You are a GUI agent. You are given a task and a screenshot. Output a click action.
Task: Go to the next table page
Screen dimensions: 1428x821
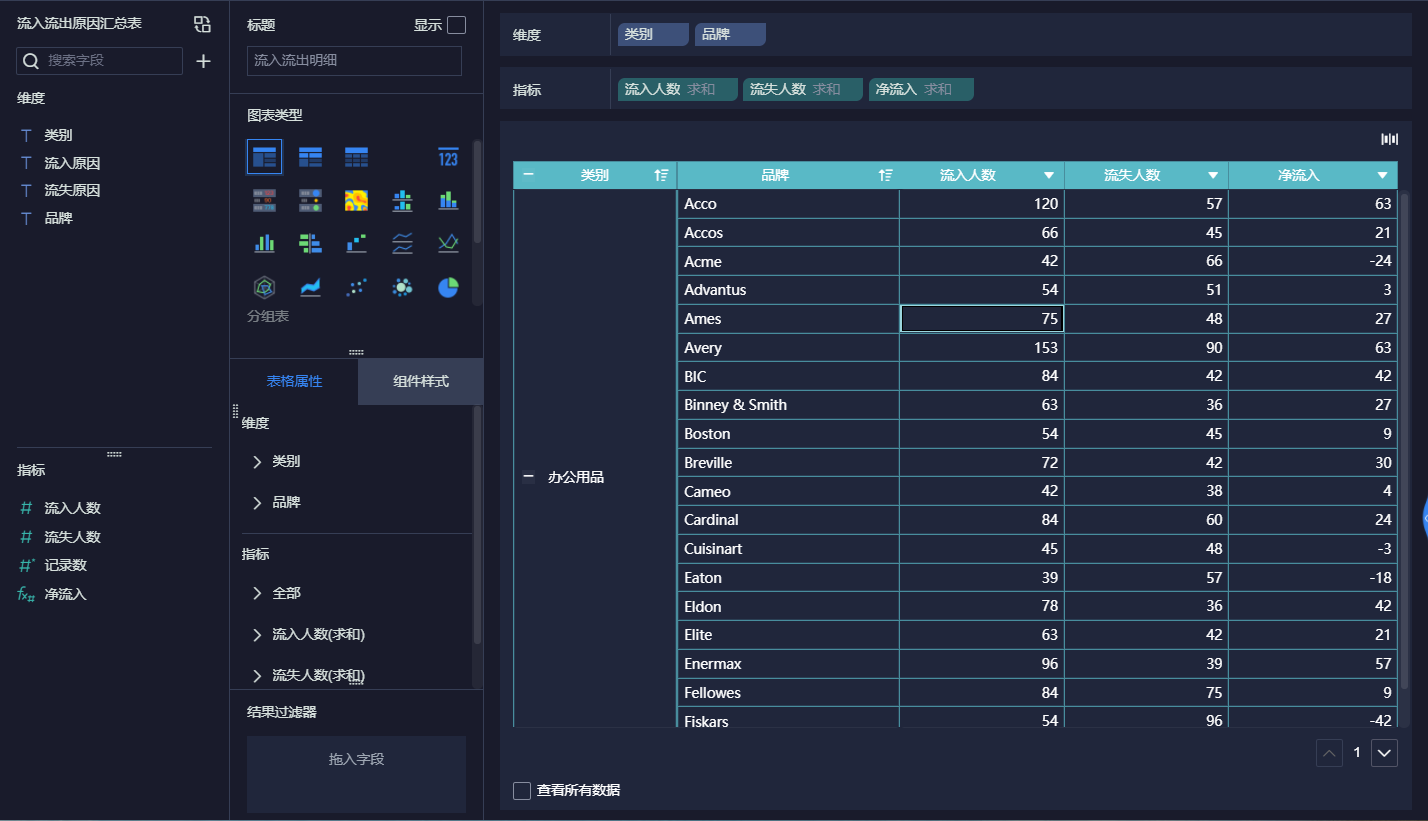point(1384,753)
